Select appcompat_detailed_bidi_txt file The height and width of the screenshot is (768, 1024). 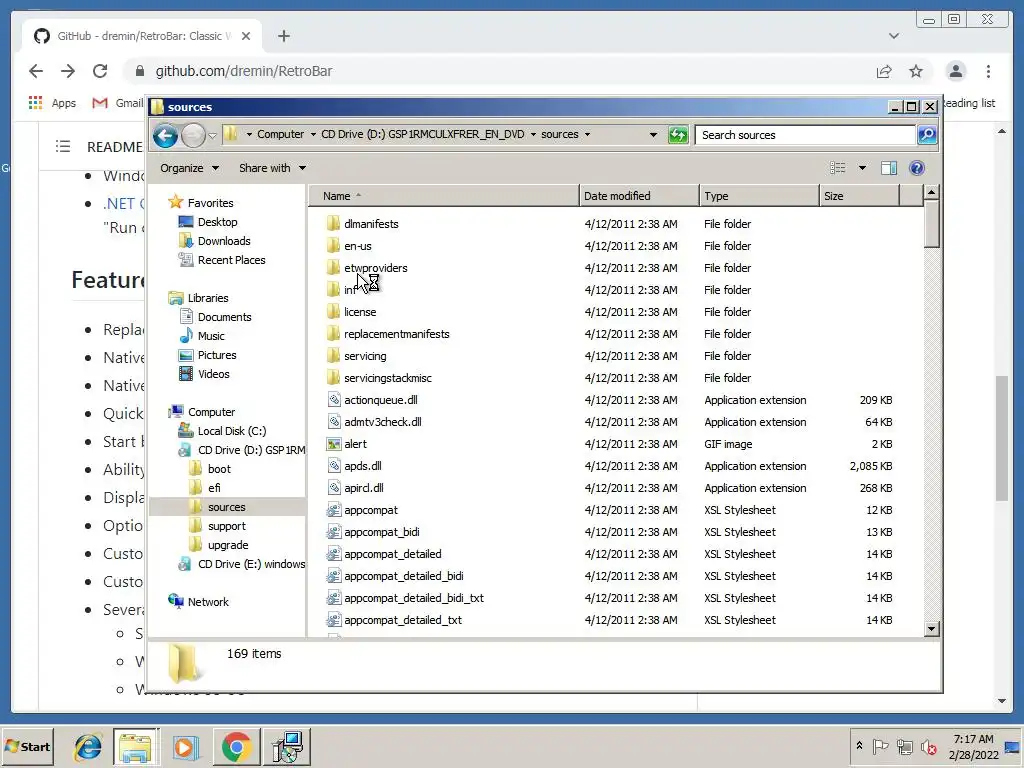pyautogui.click(x=414, y=598)
